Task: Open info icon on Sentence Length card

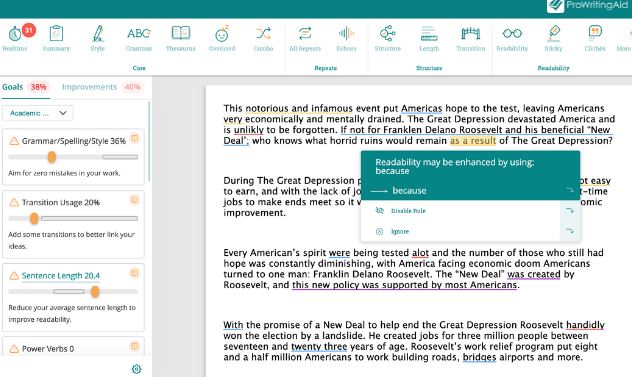Action: [135, 273]
